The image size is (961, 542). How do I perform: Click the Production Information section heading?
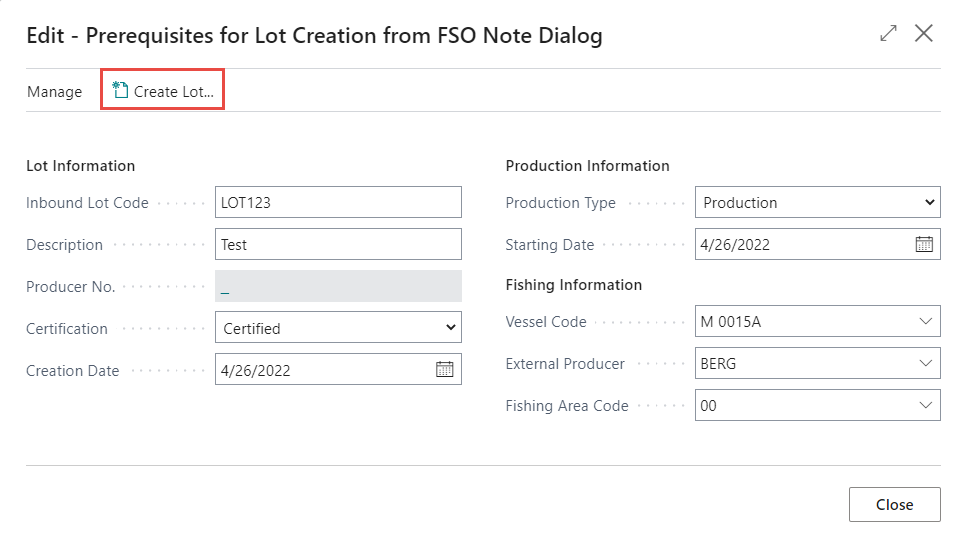pos(587,166)
